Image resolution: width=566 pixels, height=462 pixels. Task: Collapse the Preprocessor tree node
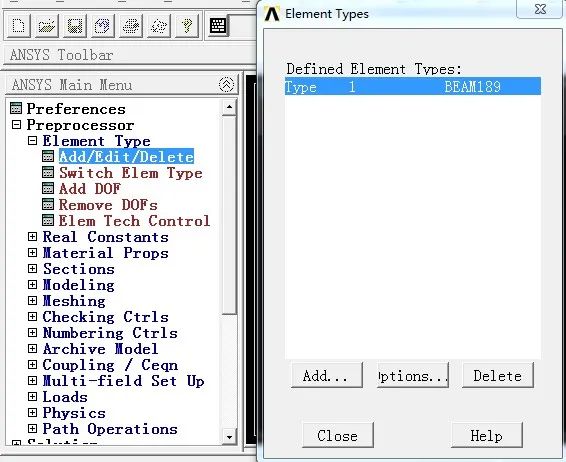pyautogui.click(x=16, y=125)
